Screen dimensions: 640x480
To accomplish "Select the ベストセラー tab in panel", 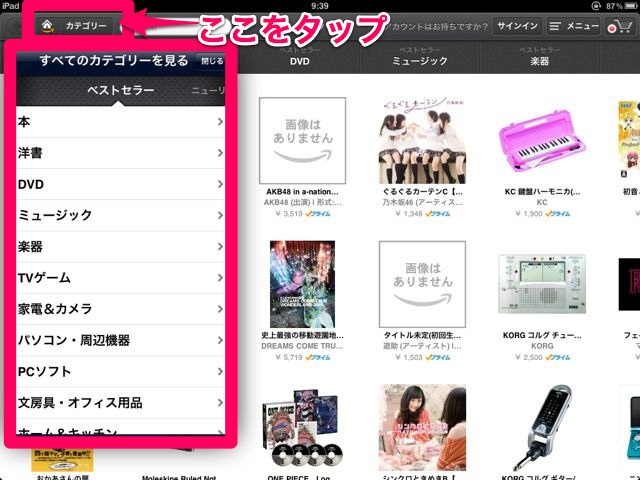I will pos(120,90).
